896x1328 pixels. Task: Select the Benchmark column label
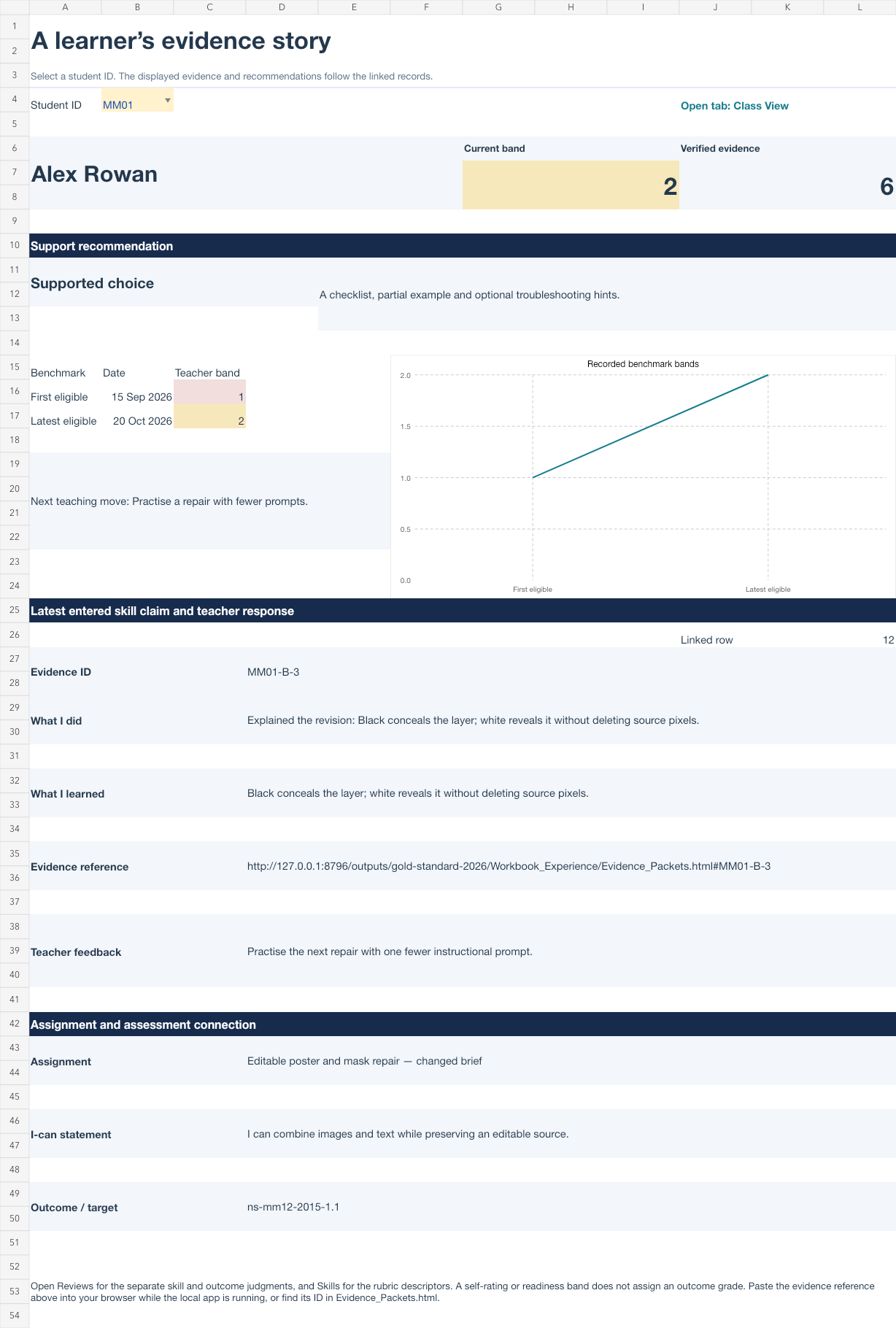pos(58,373)
